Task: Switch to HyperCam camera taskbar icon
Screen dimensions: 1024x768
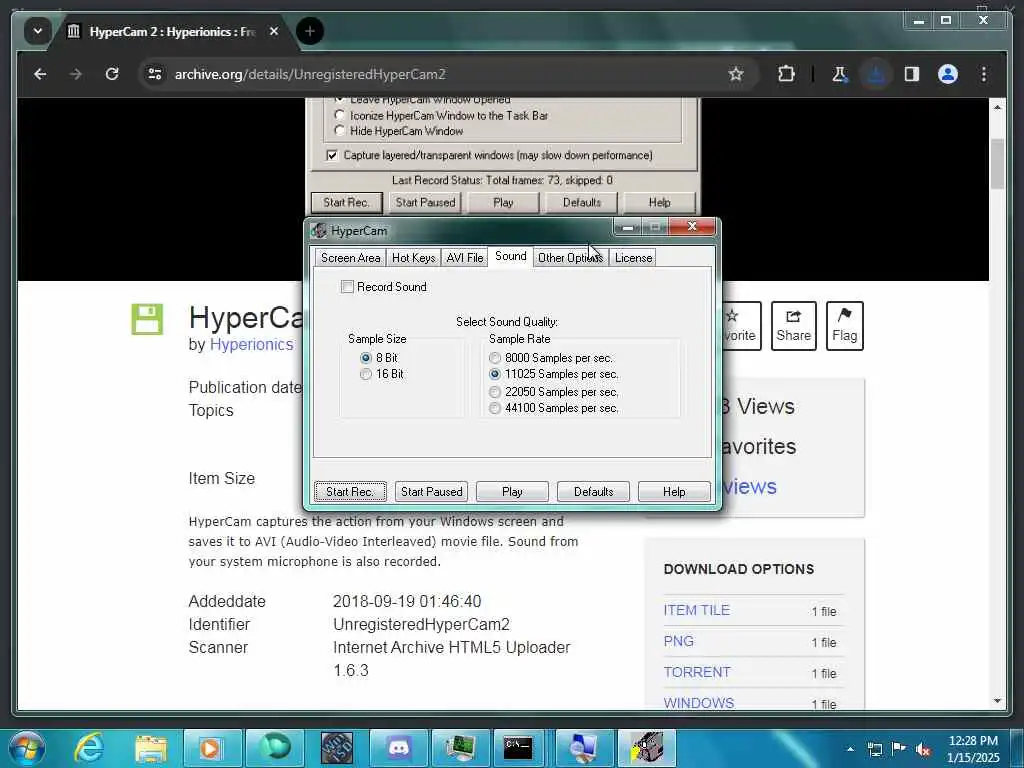Action: [x=647, y=748]
